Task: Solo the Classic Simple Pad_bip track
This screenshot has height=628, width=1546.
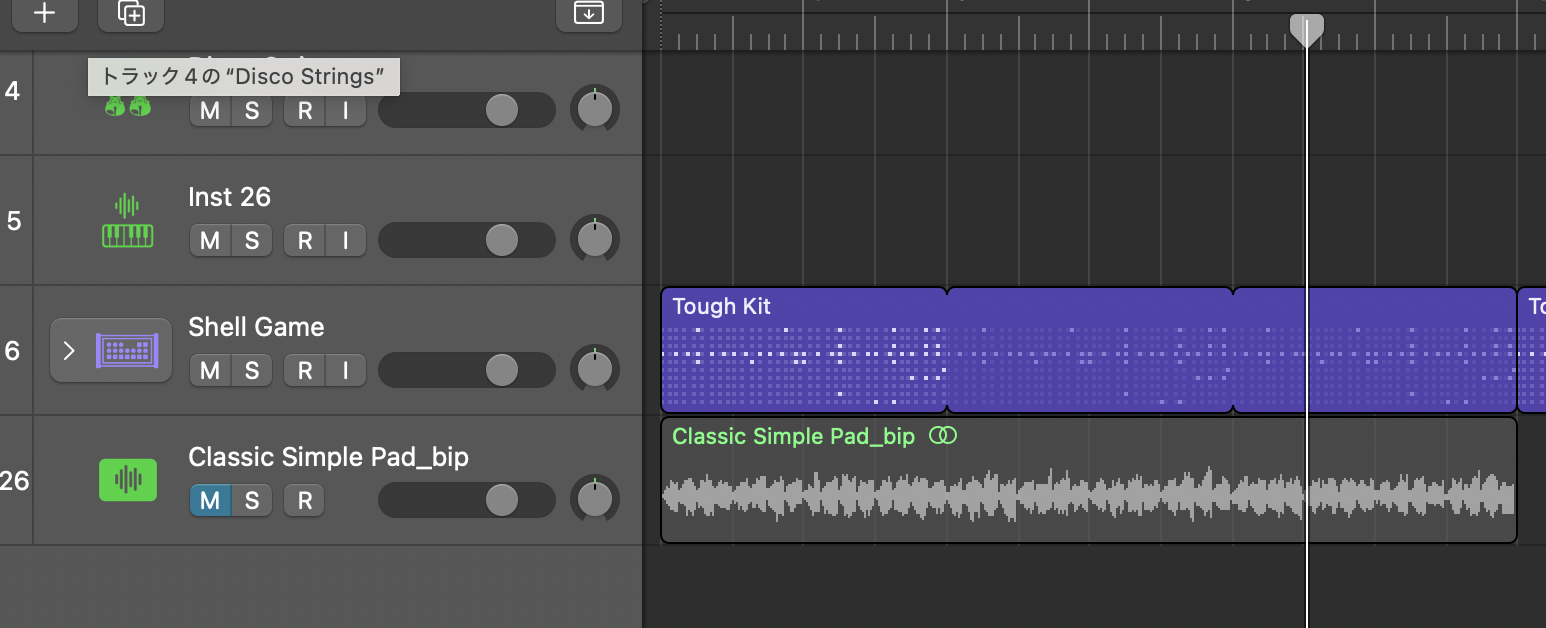Action: [252, 500]
